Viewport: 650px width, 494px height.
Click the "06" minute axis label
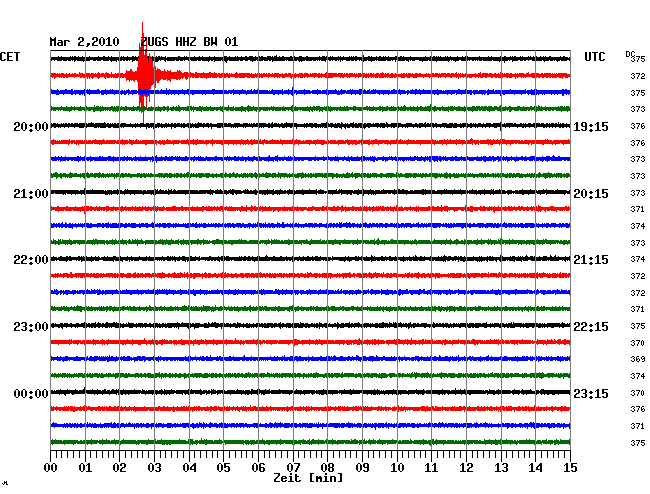pyautogui.click(x=258, y=467)
